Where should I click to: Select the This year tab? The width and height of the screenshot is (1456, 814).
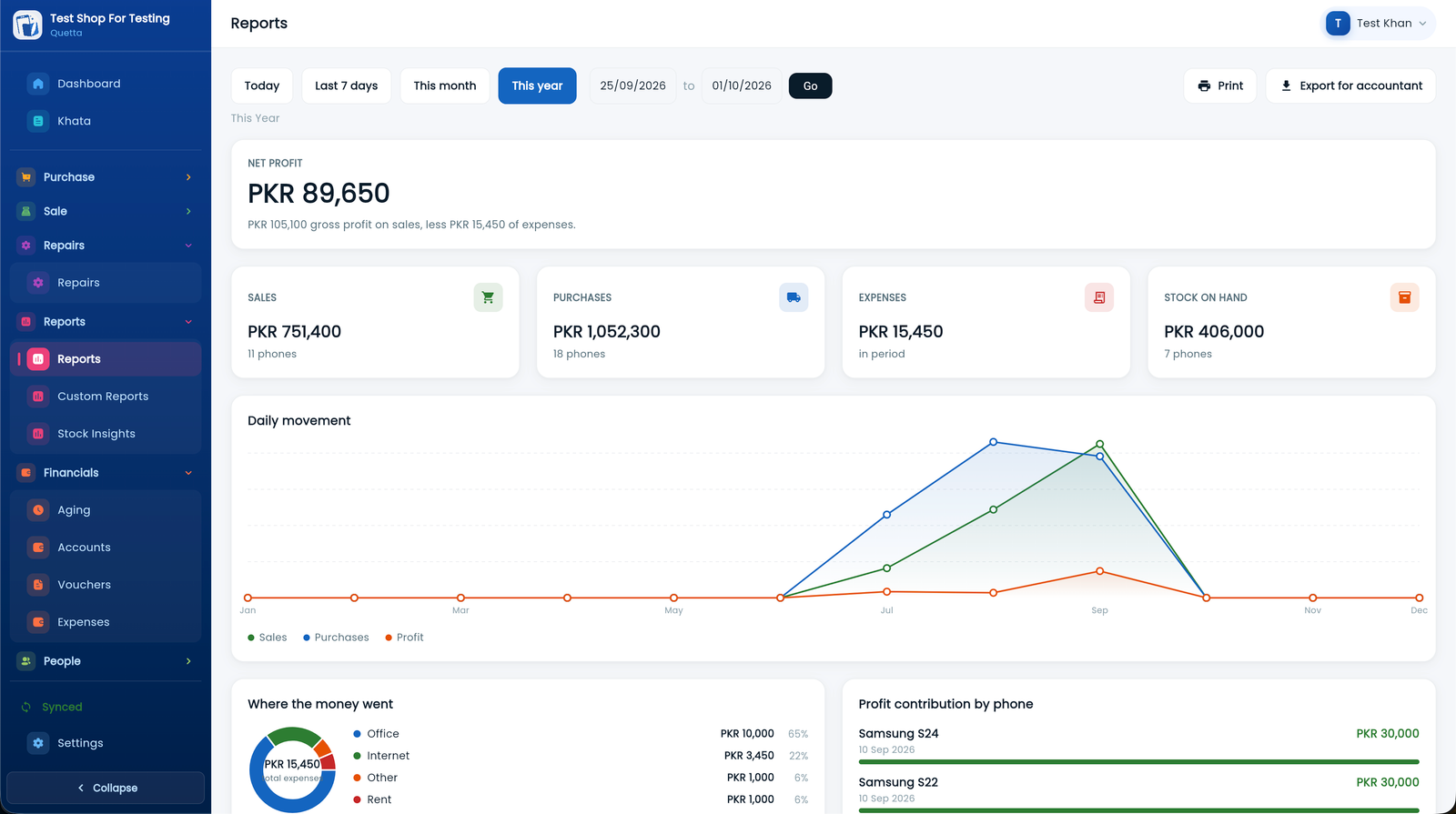[537, 85]
